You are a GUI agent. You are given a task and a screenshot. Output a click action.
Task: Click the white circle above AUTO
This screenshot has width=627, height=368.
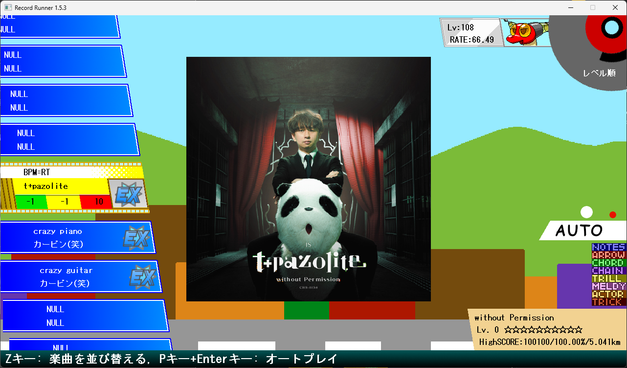click(x=586, y=212)
